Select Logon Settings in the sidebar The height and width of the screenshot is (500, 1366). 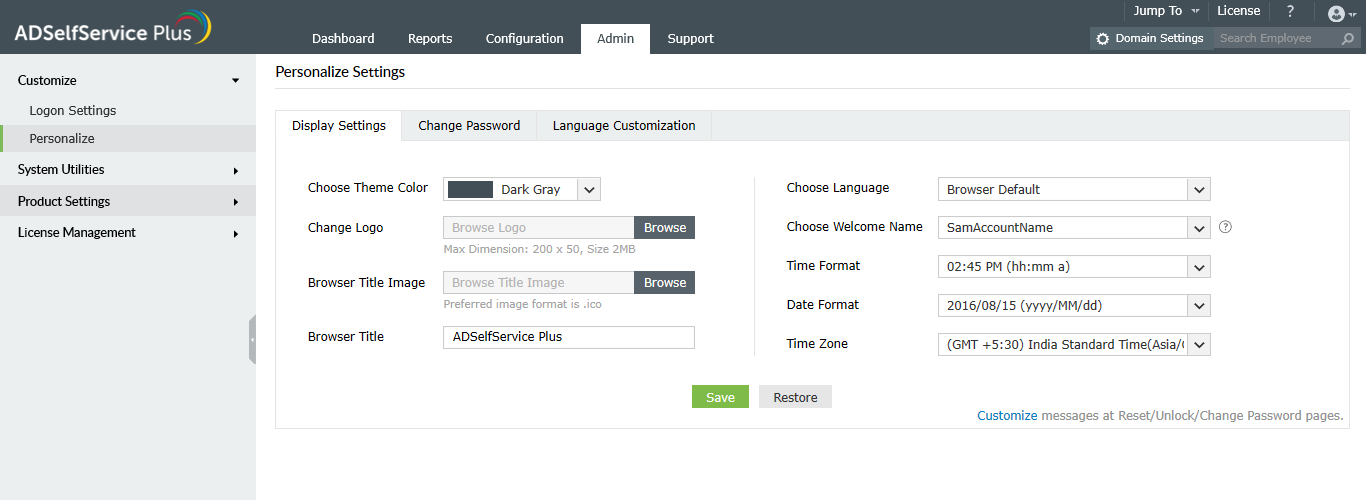73,111
